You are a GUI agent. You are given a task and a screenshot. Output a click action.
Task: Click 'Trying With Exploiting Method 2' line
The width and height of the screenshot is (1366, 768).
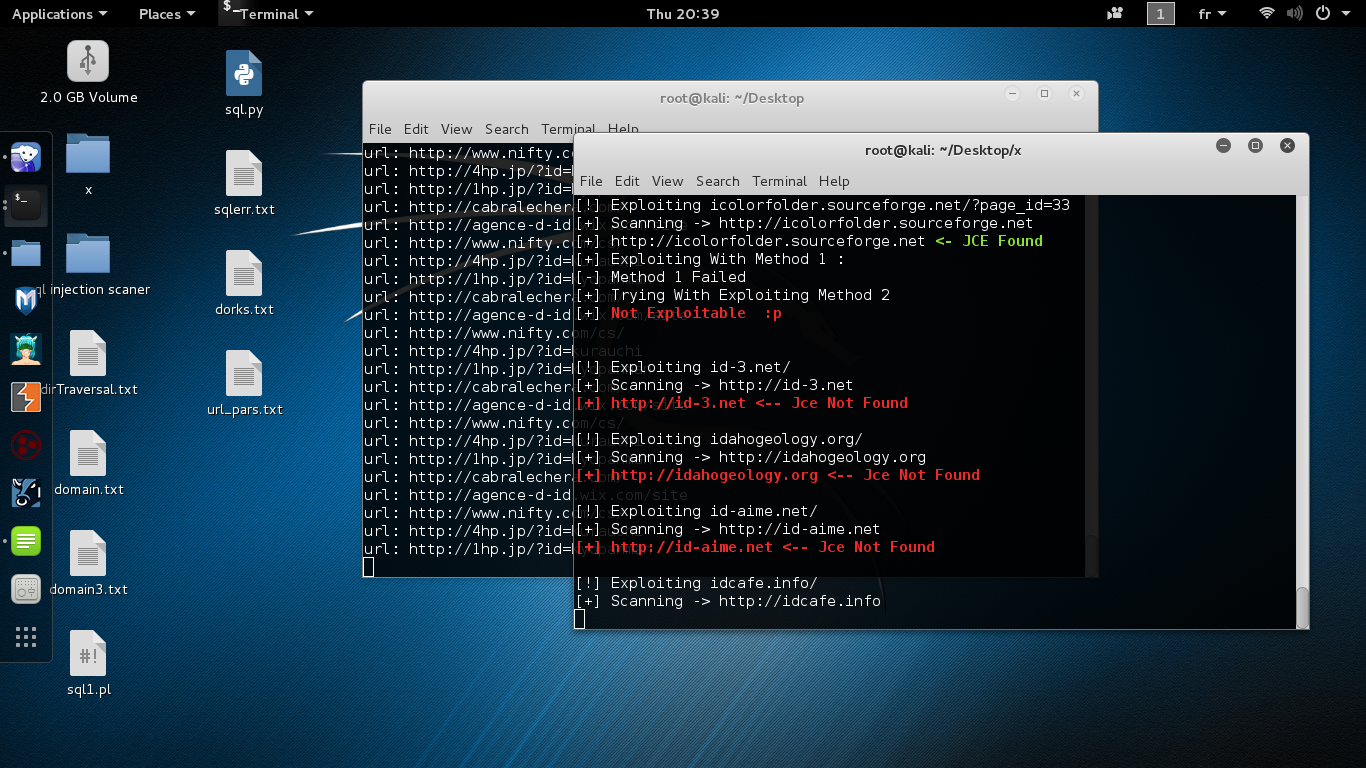click(732, 295)
